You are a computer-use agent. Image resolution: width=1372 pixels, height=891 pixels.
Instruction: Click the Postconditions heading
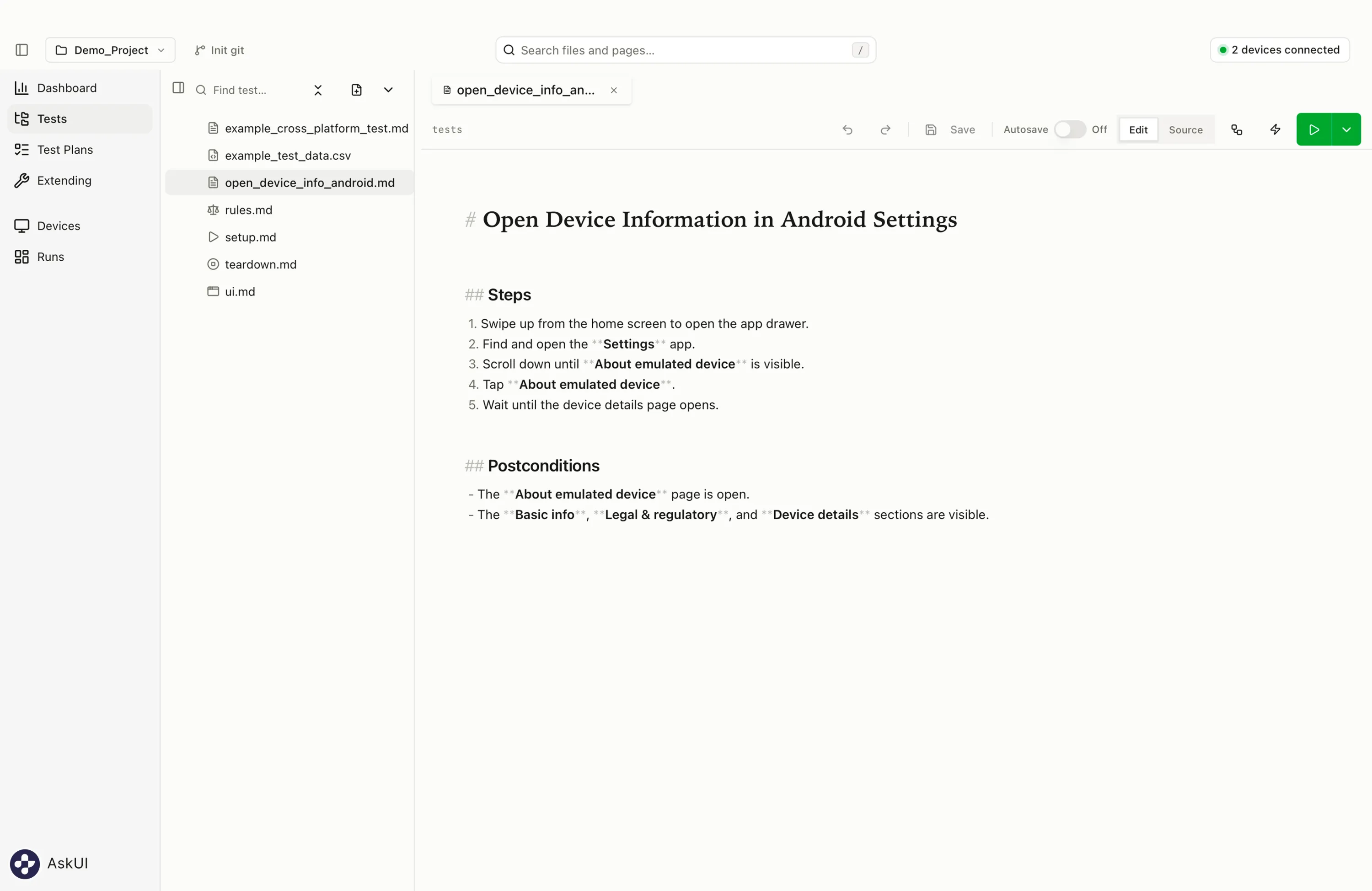[543, 465]
